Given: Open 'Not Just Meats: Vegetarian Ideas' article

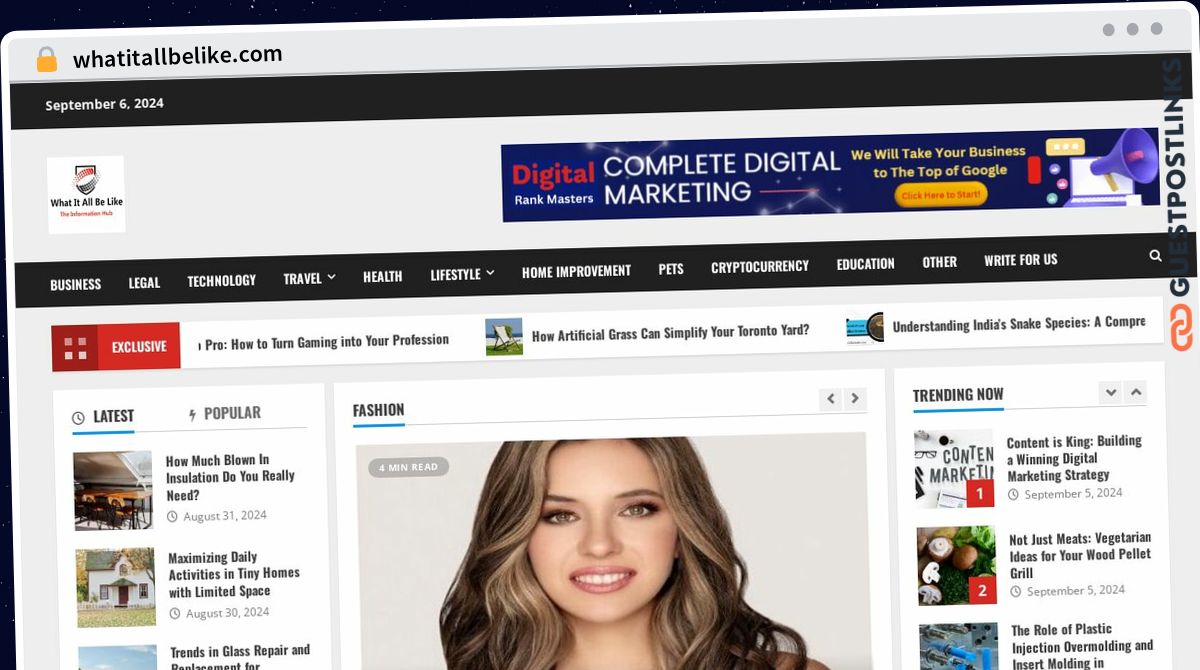Looking at the screenshot, I should pyautogui.click(x=1080, y=555).
